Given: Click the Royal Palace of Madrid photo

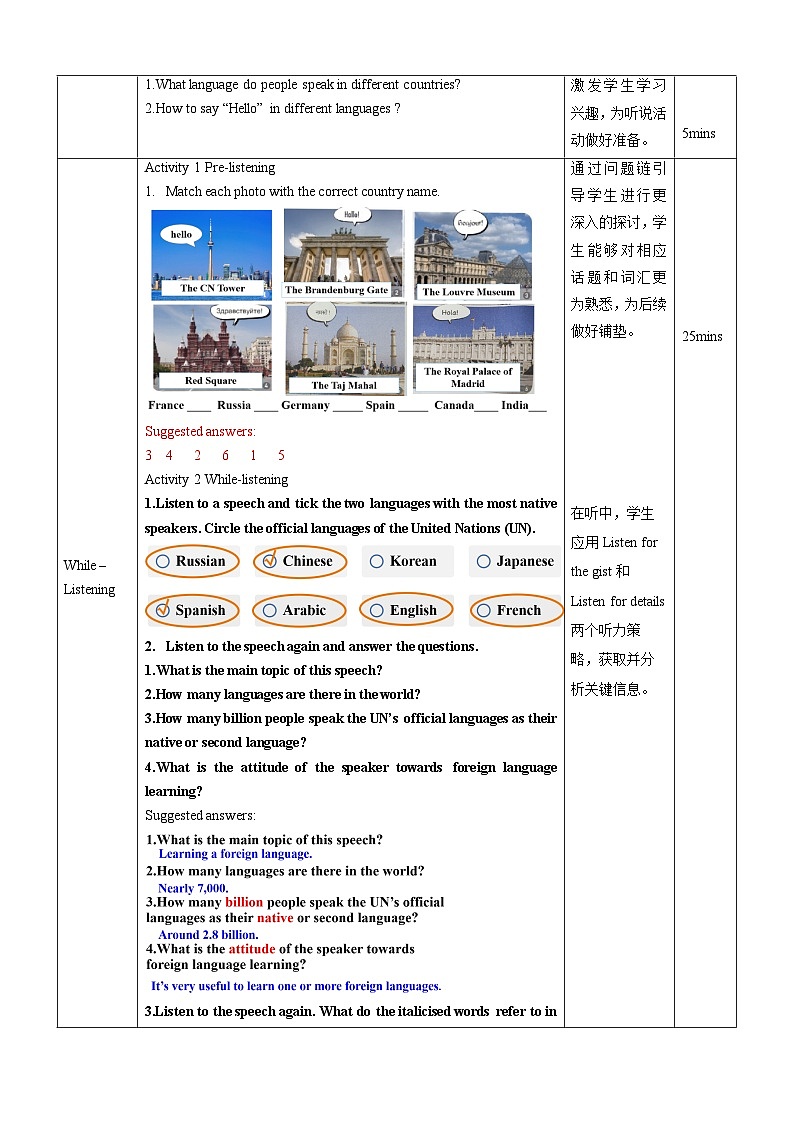Looking at the screenshot, I should (473, 349).
